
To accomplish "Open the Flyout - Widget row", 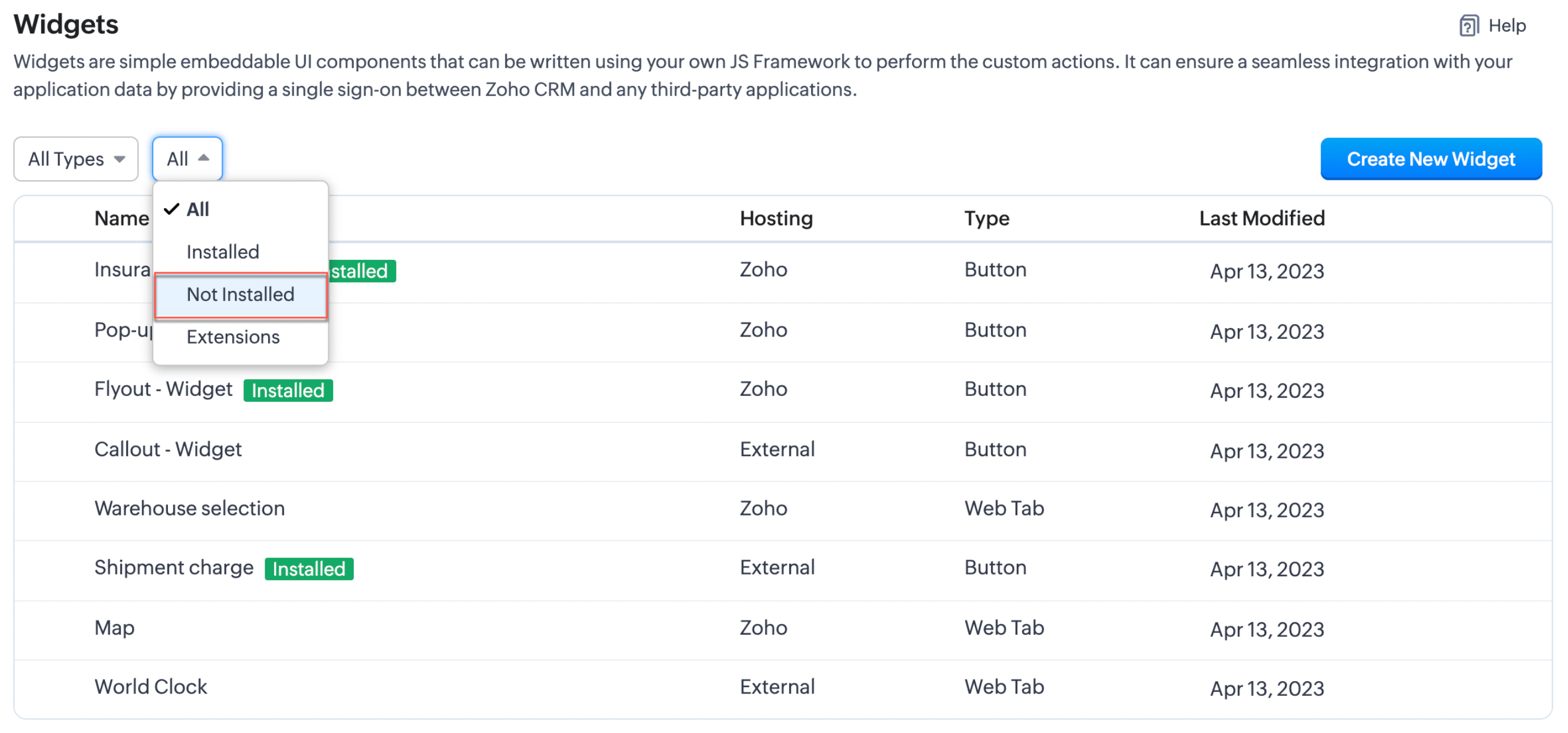I will pos(163,389).
